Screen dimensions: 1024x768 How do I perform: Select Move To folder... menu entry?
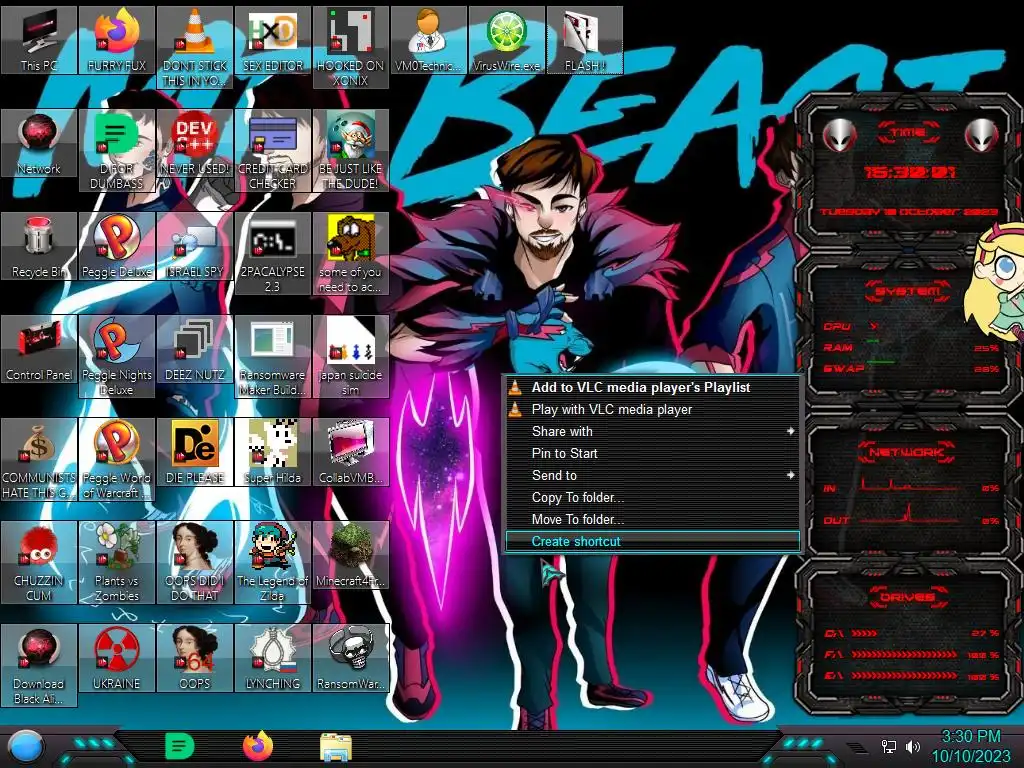click(x=652, y=519)
